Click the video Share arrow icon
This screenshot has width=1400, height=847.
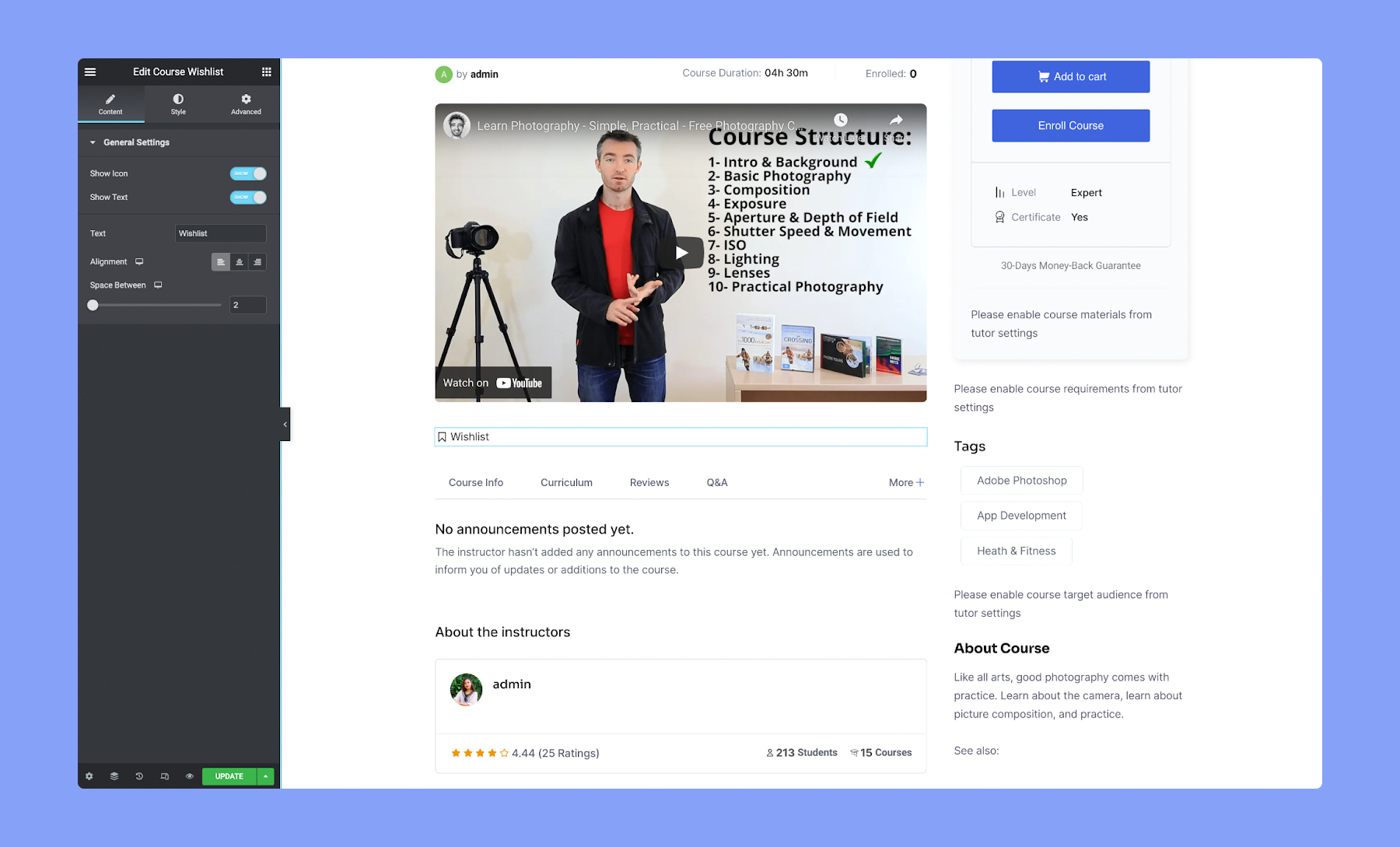pyautogui.click(x=896, y=120)
